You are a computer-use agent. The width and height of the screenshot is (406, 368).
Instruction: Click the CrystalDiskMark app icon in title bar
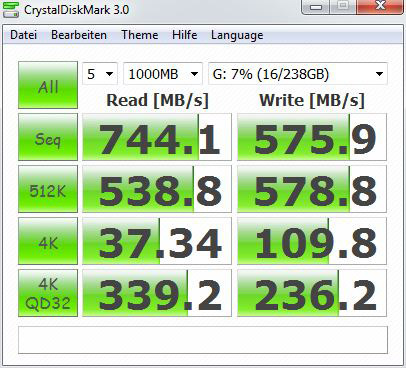click(x=11, y=9)
